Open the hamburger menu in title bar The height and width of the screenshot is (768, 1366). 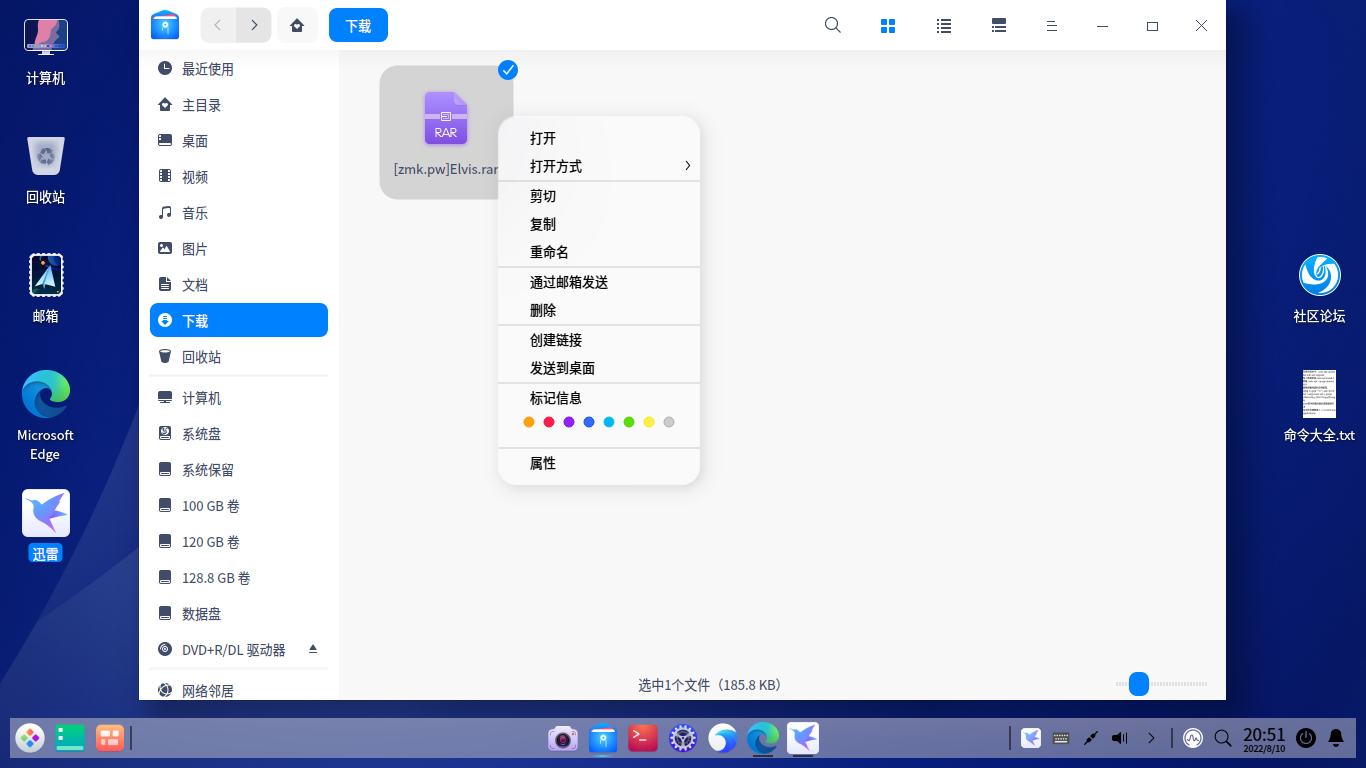(x=1051, y=25)
